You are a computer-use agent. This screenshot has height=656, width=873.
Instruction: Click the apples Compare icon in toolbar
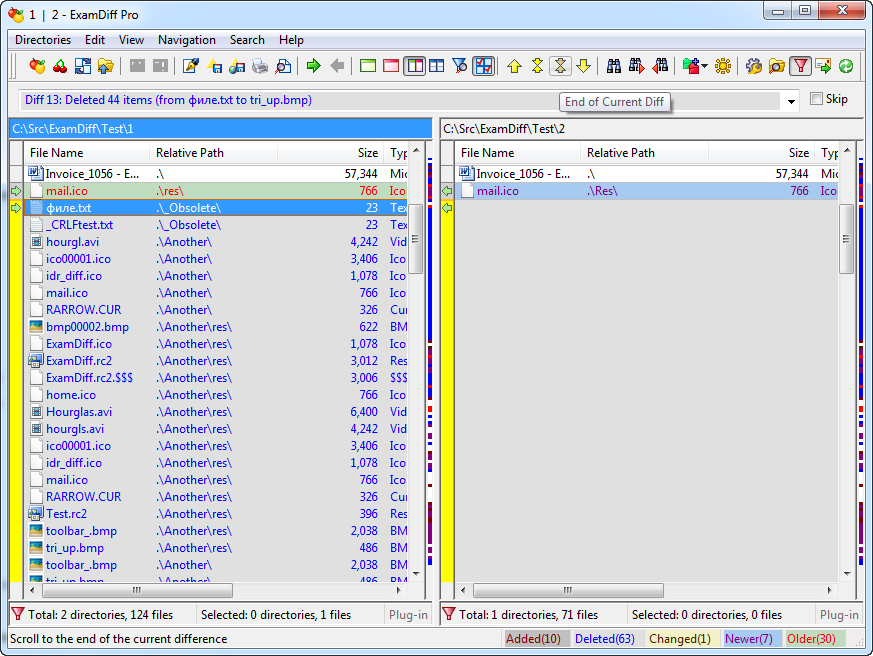(x=37, y=66)
